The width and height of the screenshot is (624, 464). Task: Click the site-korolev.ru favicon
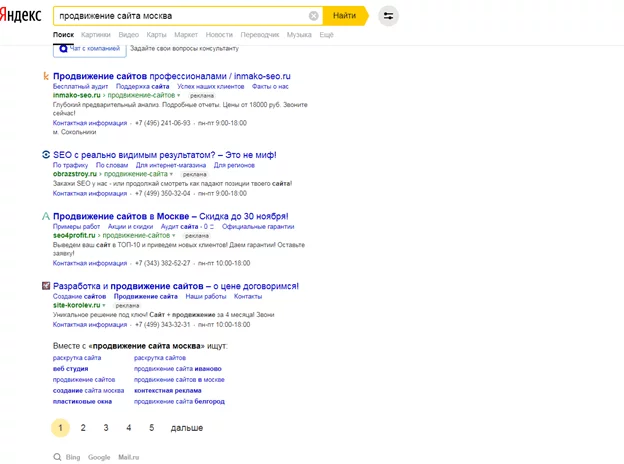[x=46, y=286]
